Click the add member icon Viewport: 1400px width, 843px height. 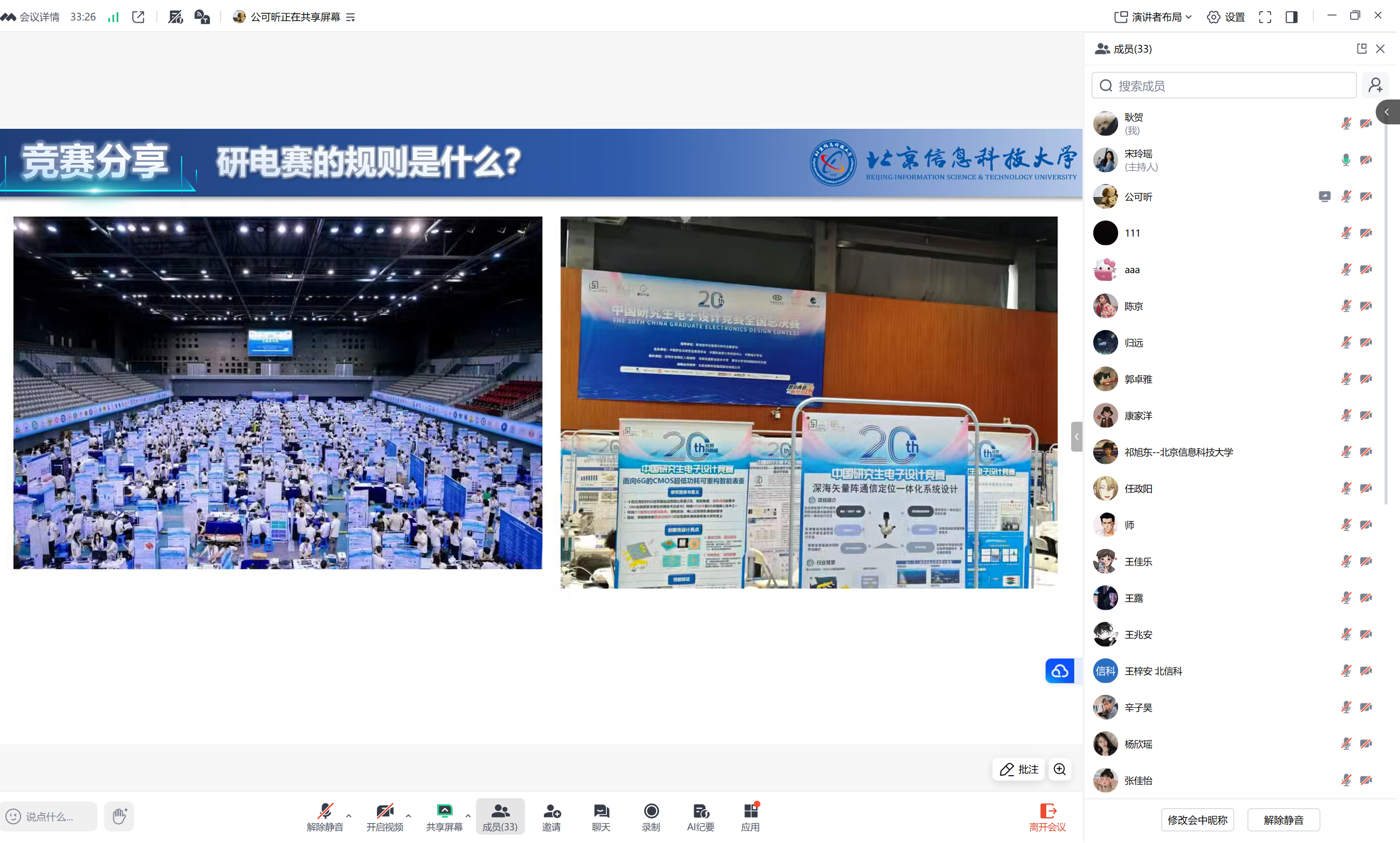pos(1376,86)
